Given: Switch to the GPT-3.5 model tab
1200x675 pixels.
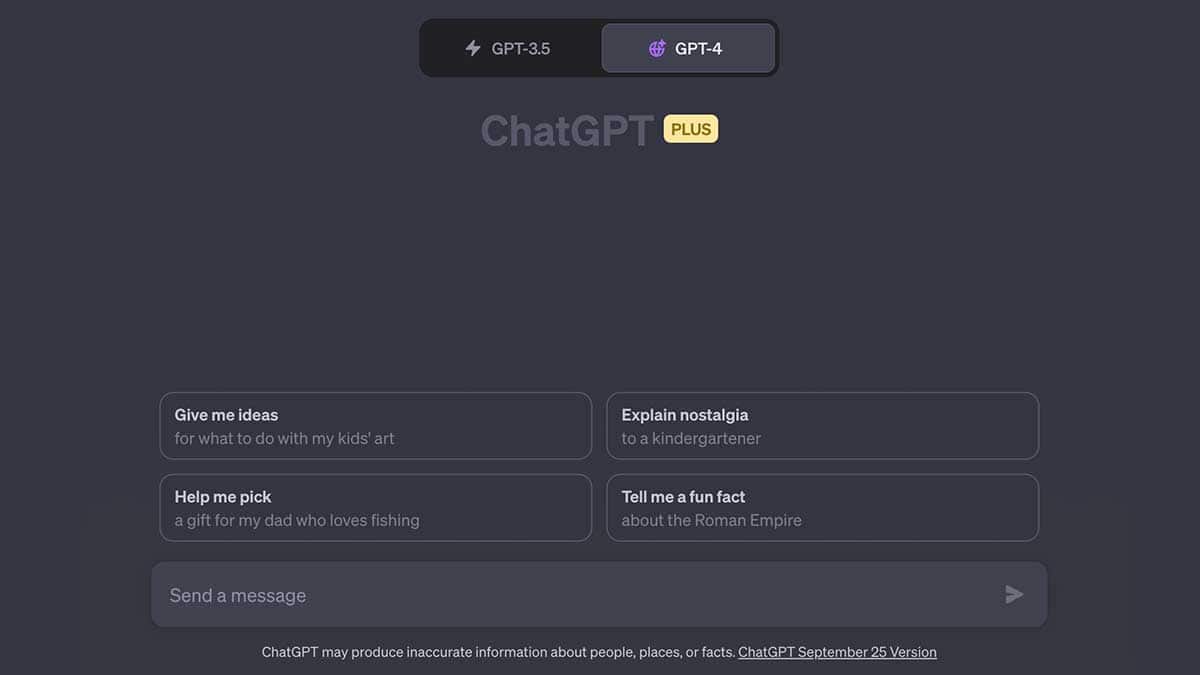Looking at the screenshot, I should point(510,48).
